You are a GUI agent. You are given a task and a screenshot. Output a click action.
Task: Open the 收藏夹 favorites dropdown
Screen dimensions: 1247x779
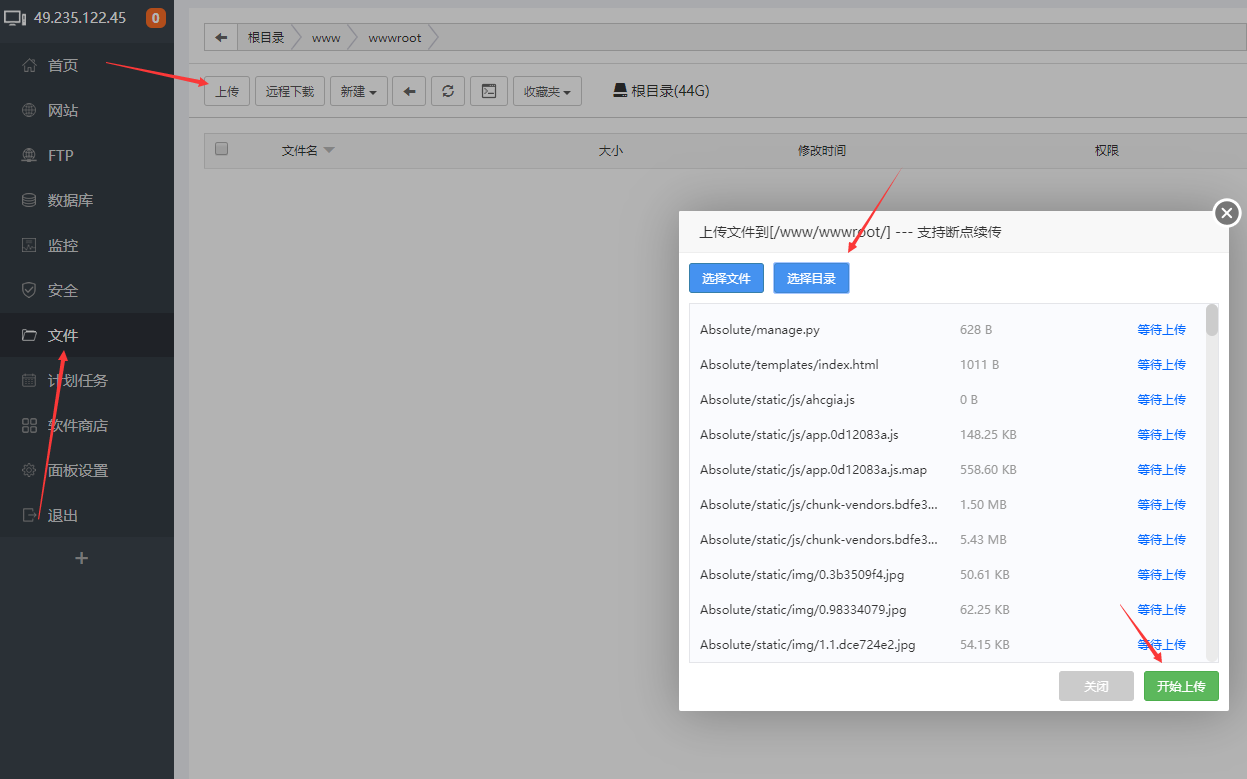(546, 91)
